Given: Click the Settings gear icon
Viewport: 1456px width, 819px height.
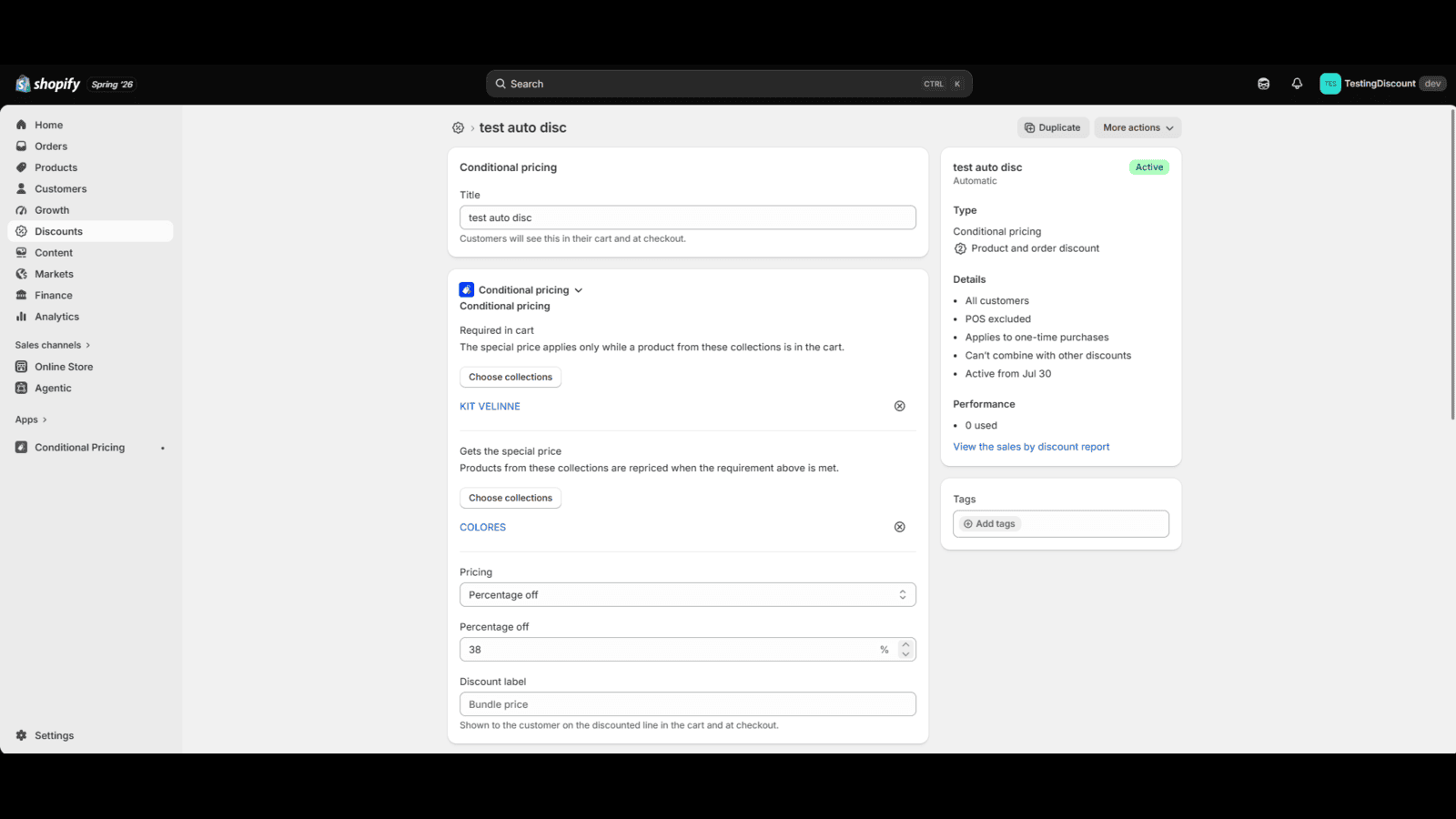Looking at the screenshot, I should [x=22, y=735].
